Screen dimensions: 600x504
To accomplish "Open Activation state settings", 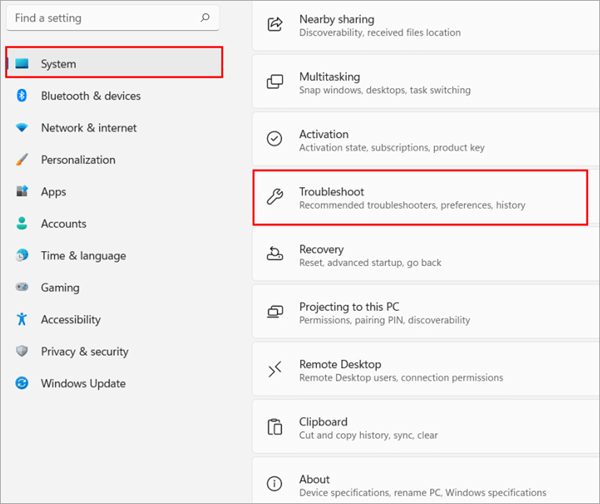I will 420,140.
